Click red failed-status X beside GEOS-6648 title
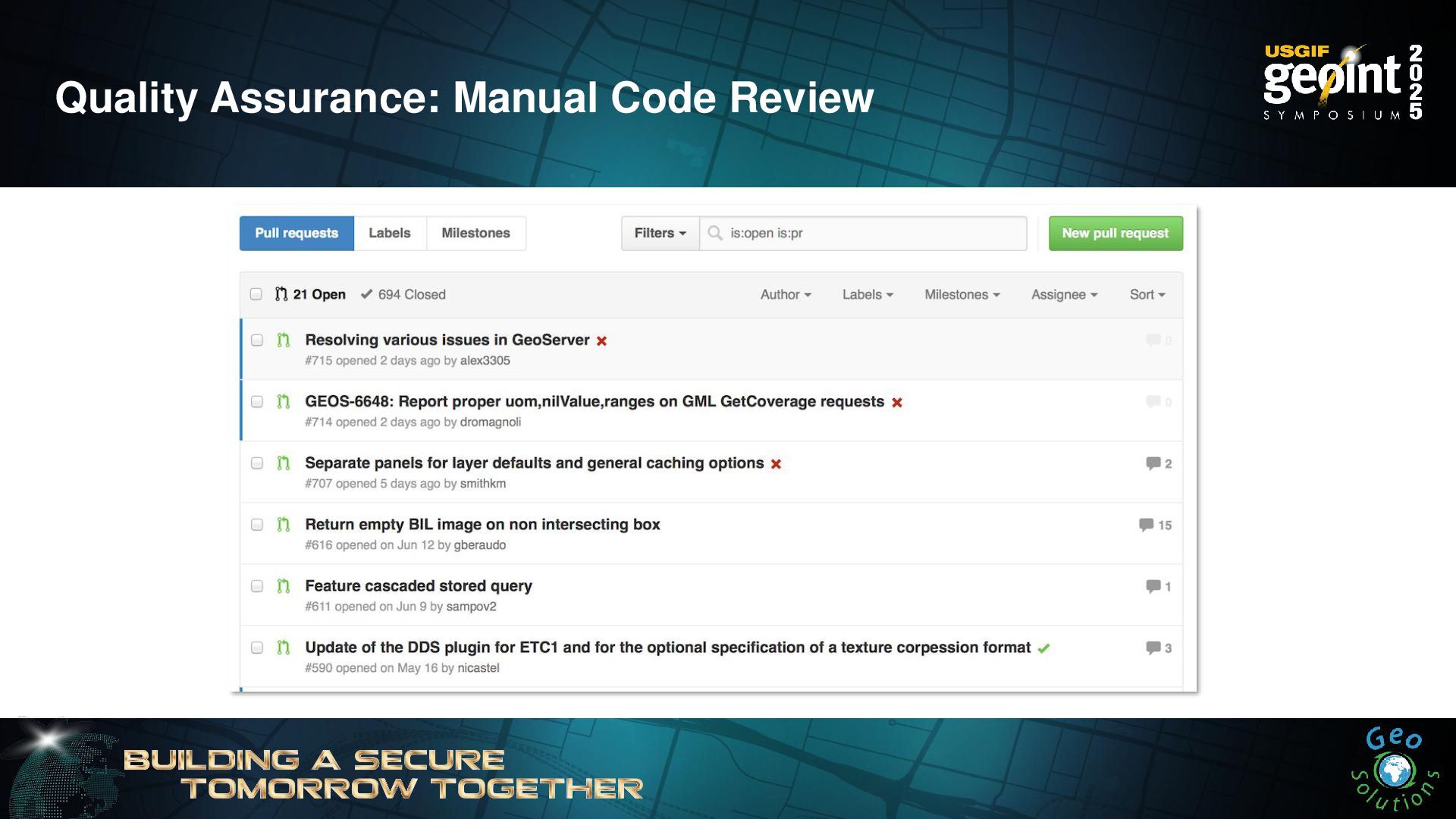 [x=897, y=403]
